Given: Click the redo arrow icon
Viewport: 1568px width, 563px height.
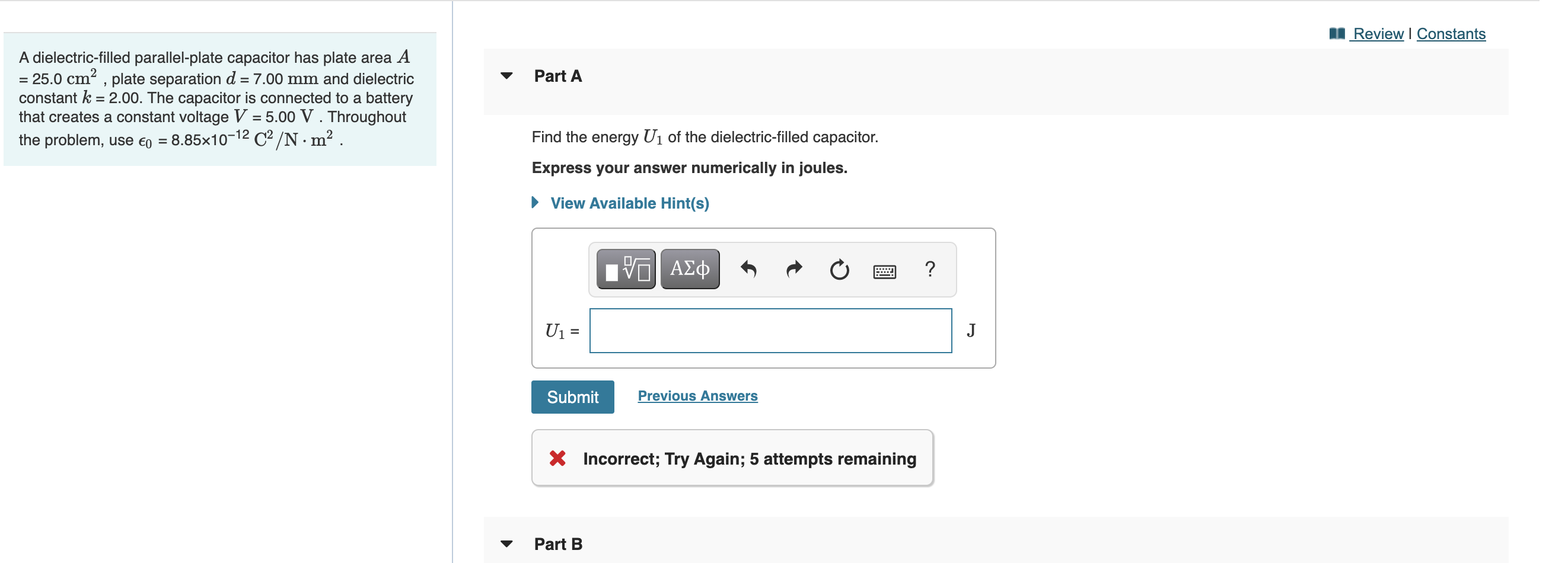Looking at the screenshot, I should (793, 268).
